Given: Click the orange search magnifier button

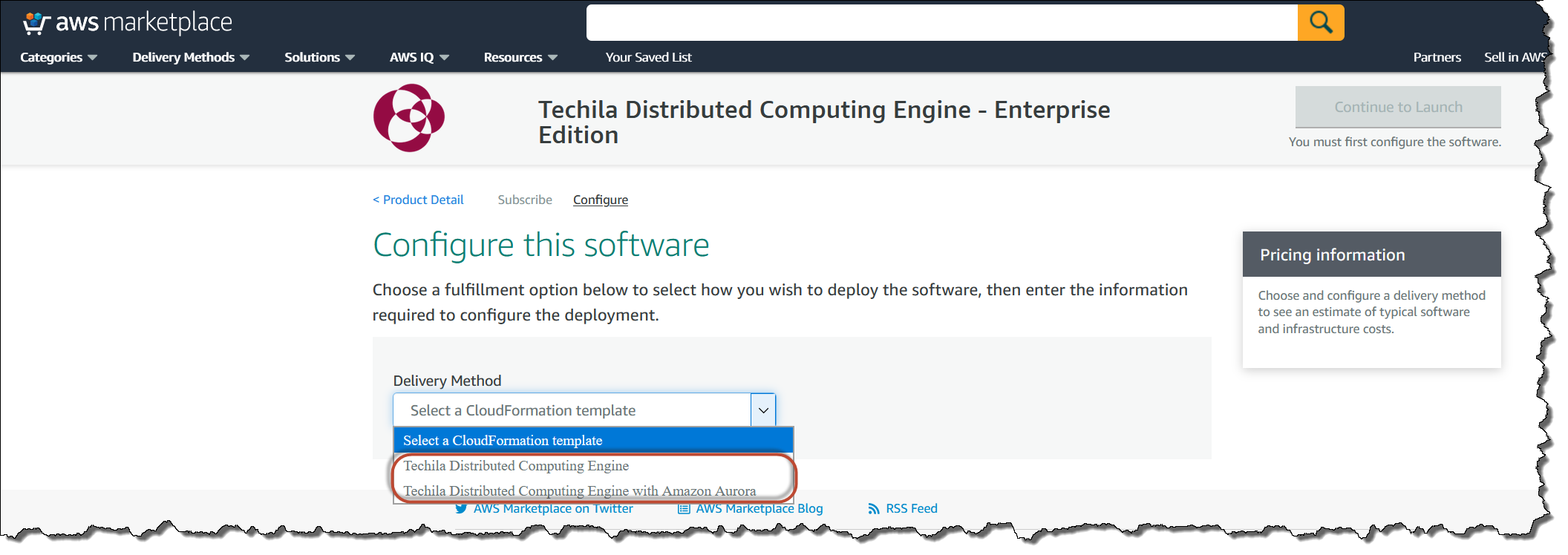Looking at the screenshot, I should (1320, 23).
